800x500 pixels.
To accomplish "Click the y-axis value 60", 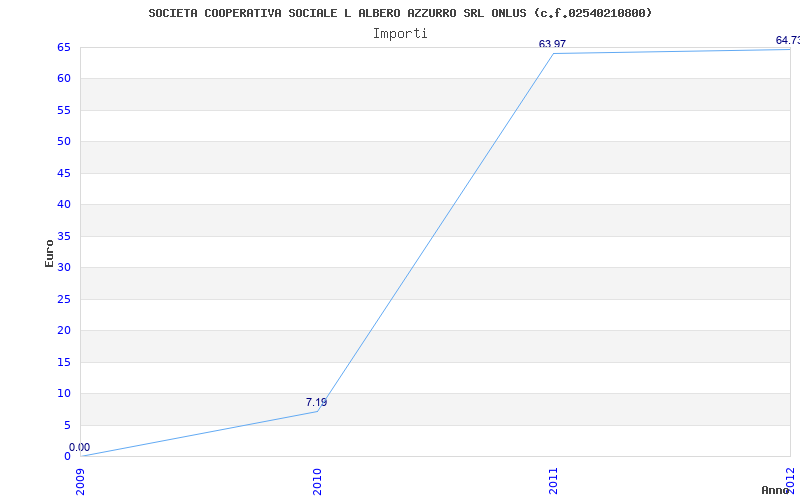I will (x=64, y=79).
